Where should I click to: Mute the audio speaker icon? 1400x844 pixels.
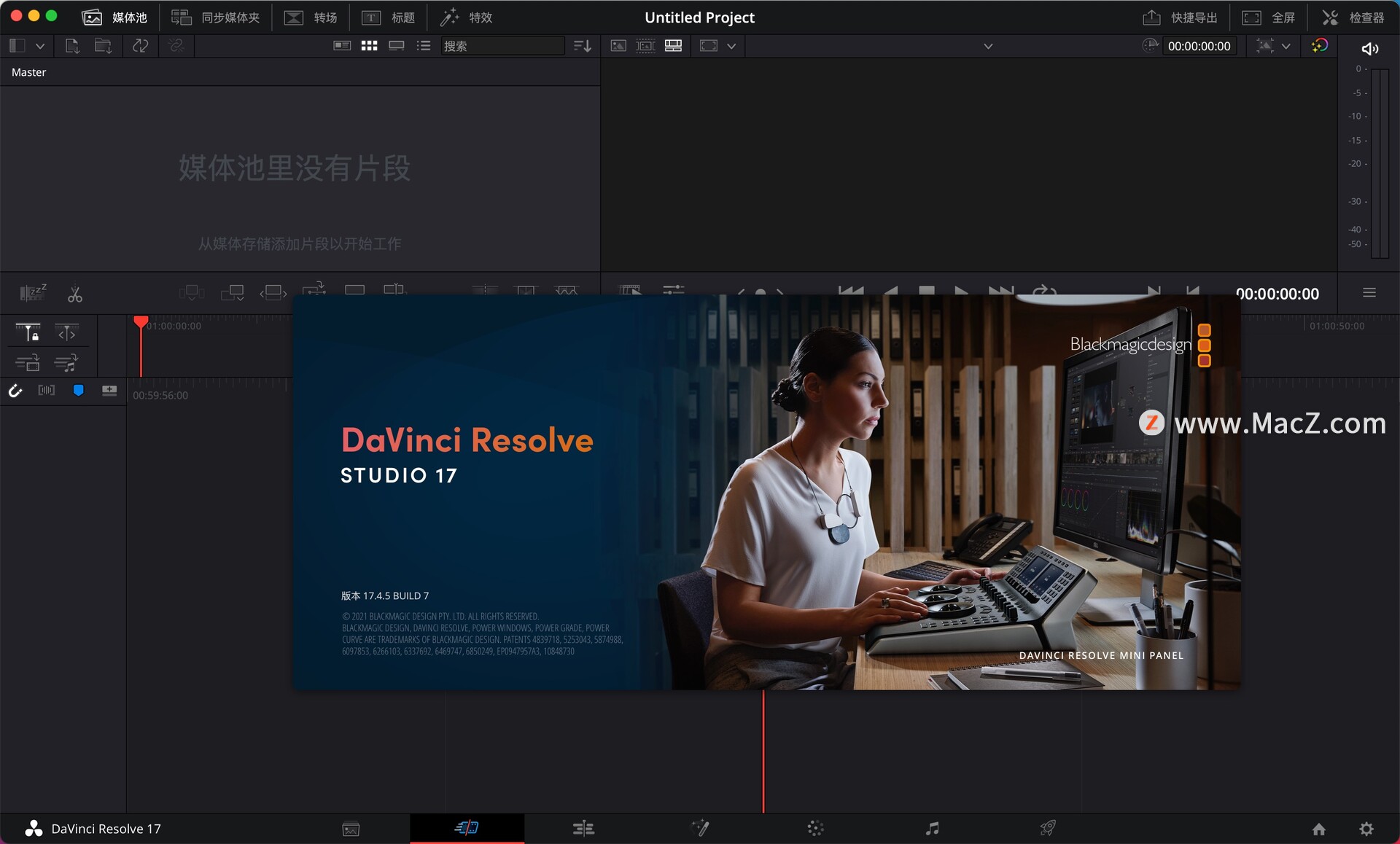coord(1370,48)
